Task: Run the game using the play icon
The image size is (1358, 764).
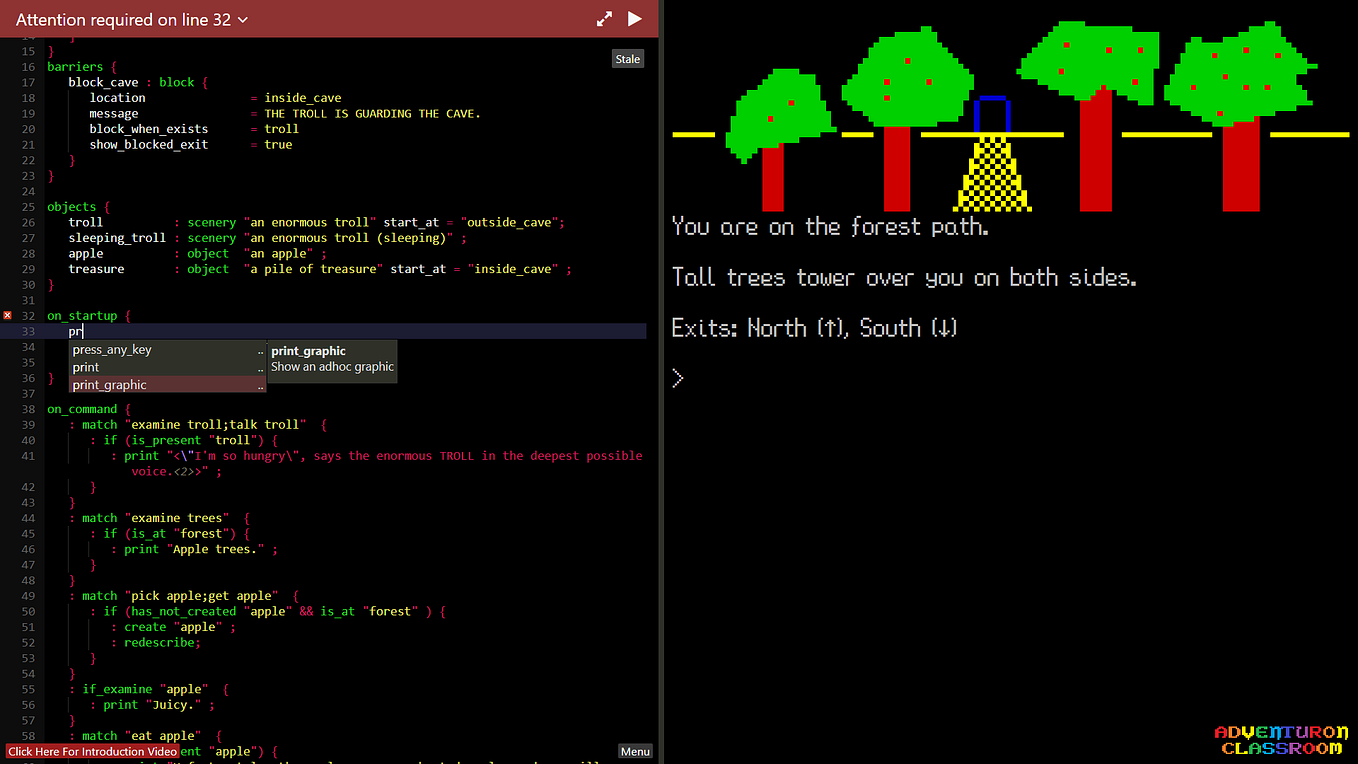Action: 637,18
